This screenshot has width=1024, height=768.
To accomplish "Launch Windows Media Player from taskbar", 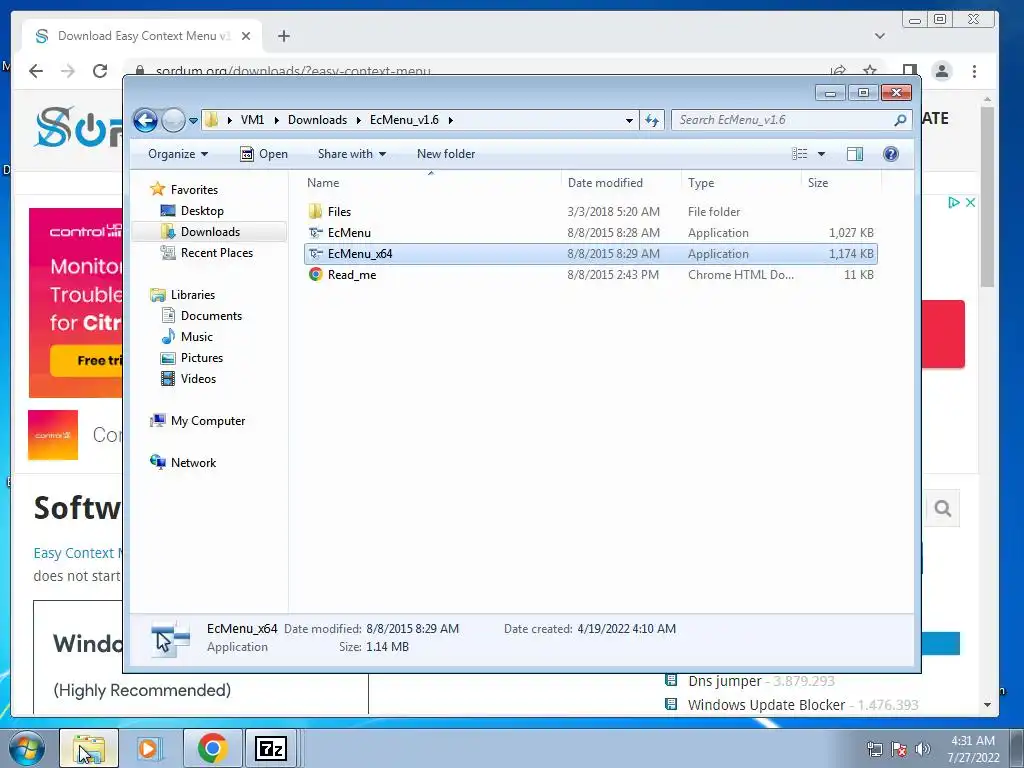I will [x=150, y=748].
